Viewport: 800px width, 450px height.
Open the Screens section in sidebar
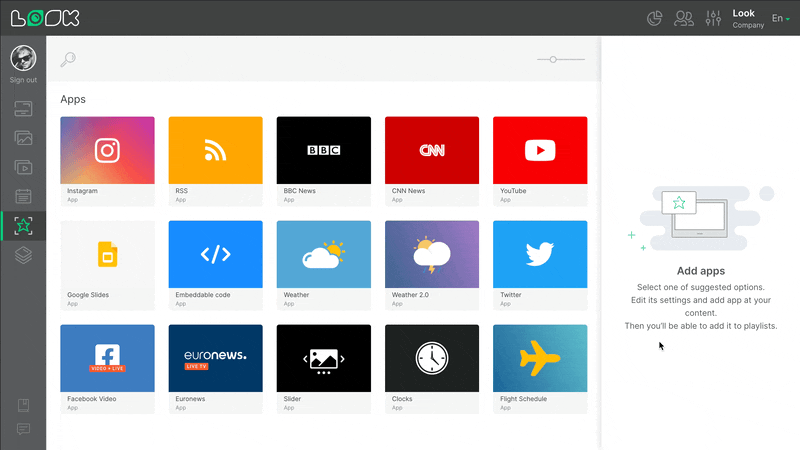pos(23,108)
